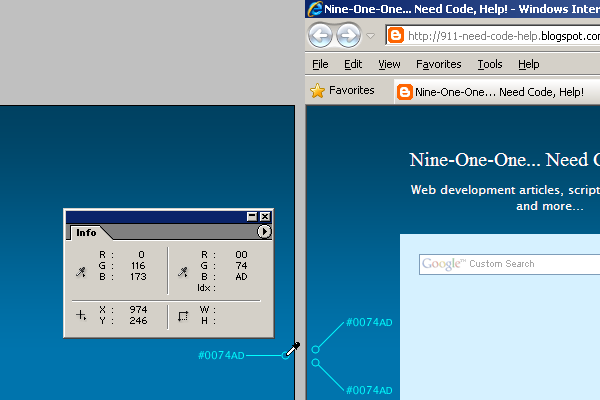Screen dimensions: 600x400
Task: Click the selection size icon beside W and H
Action: pyautogui.click(x=183, y=316)
